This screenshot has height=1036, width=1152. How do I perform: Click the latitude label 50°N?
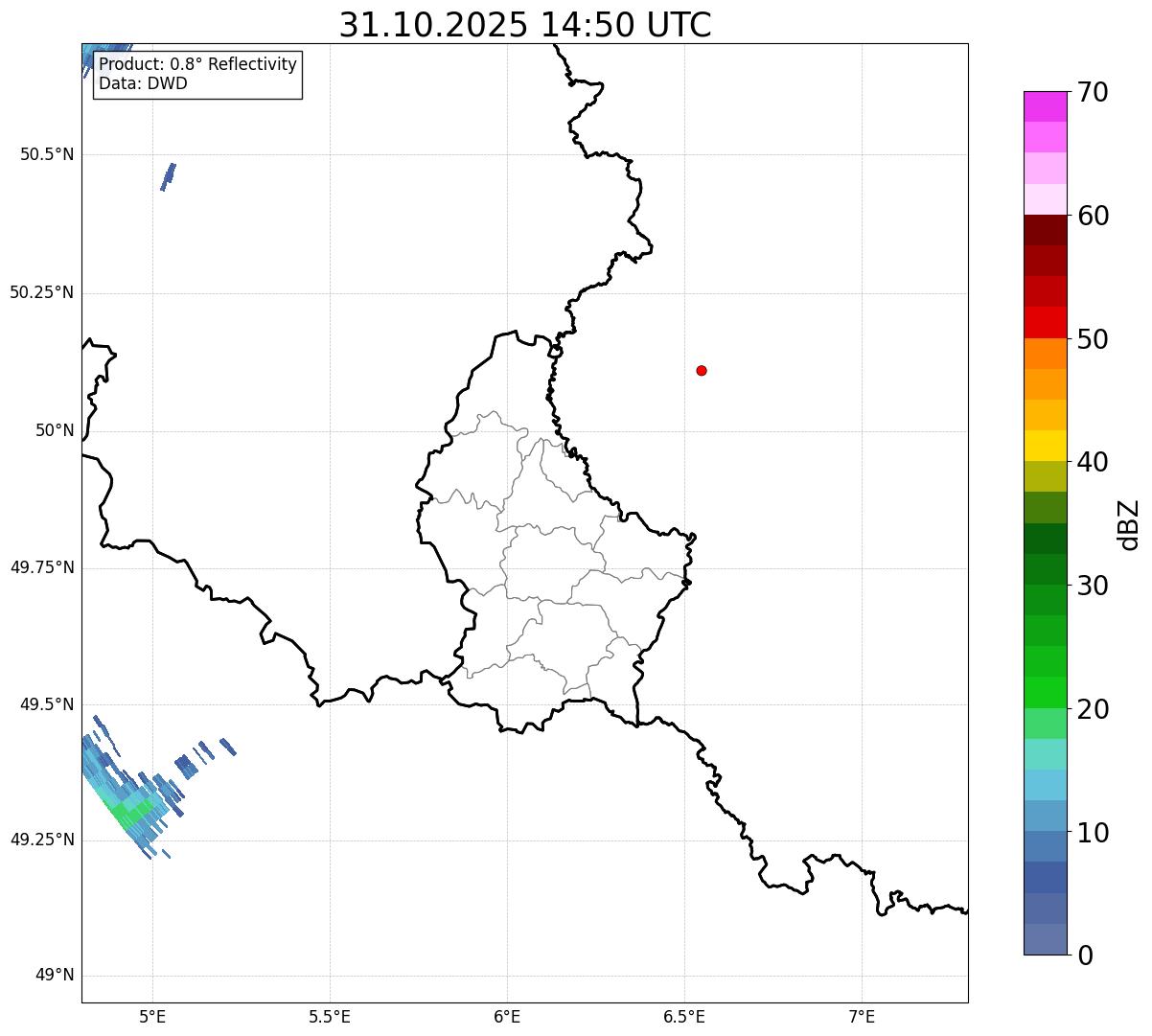pyautogui.click(x=55, y=430)
